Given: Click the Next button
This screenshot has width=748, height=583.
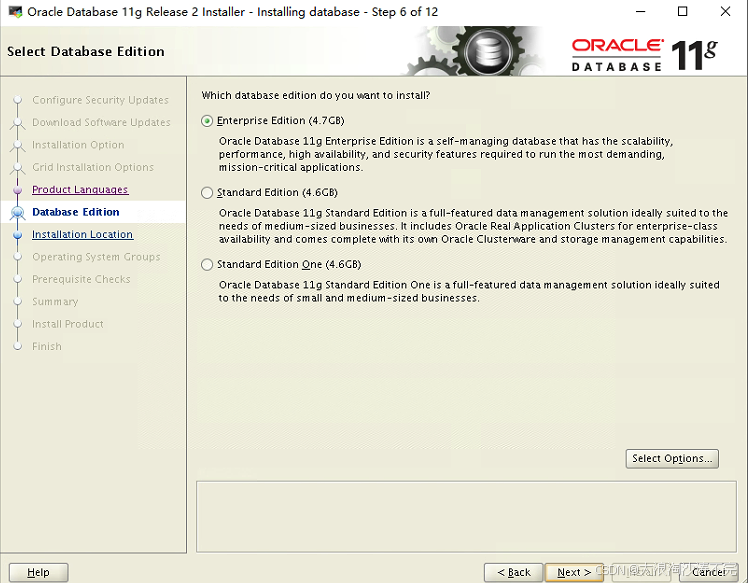Looking at the screenshot, I should (574, 572).
